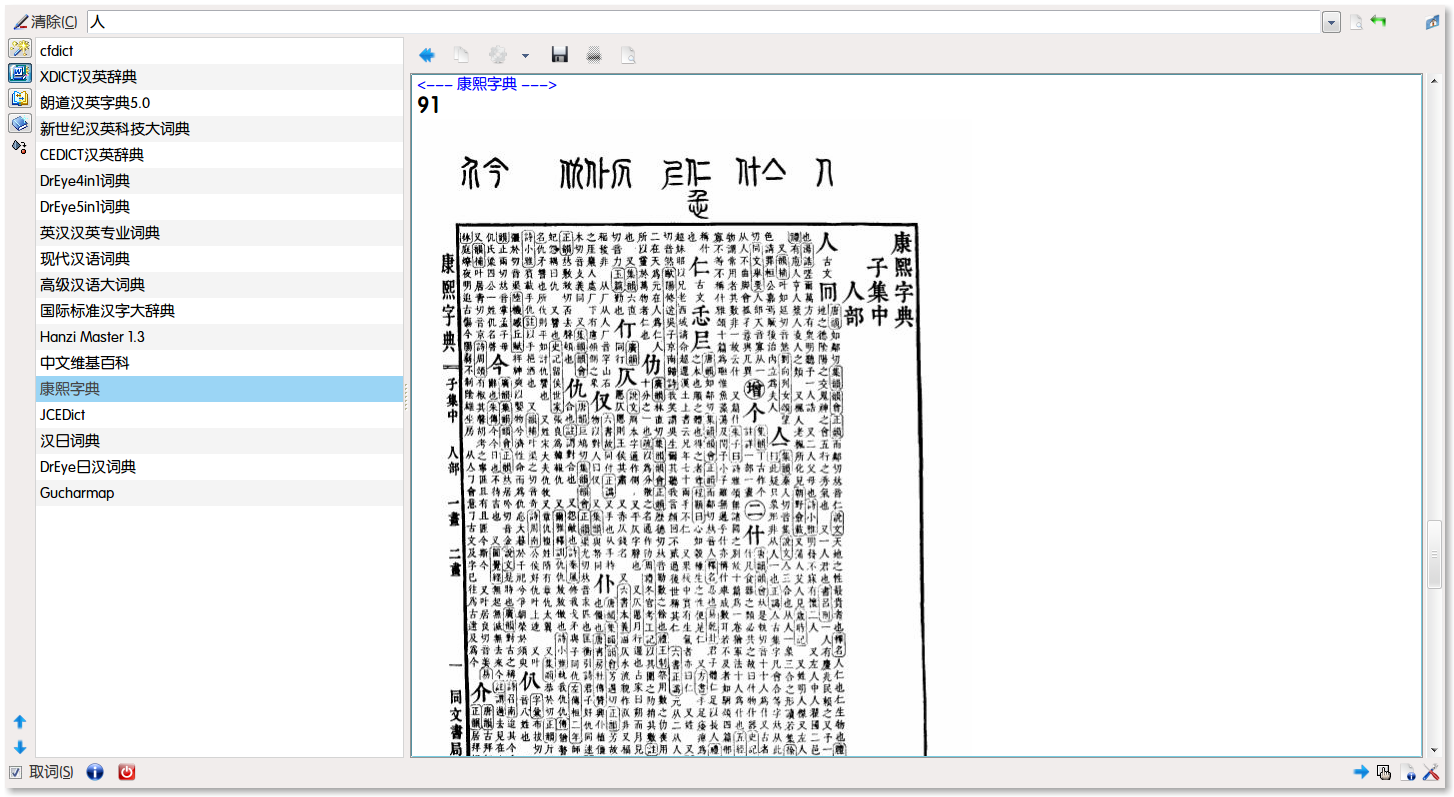Click the magic wand icon in the left sidebar
The height and width of the screenshot is (797, 1454).
pyautogui.click(x=19, y=48)
